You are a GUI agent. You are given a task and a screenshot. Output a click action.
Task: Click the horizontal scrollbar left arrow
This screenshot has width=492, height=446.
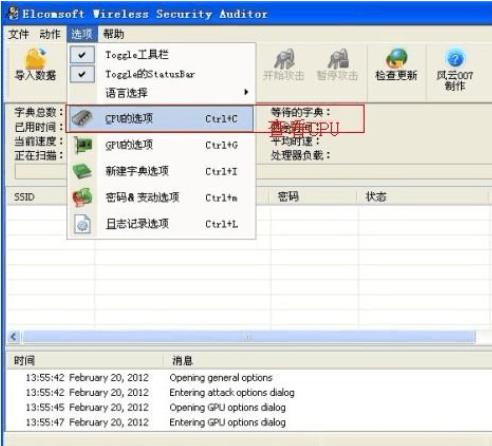[14, 337]
